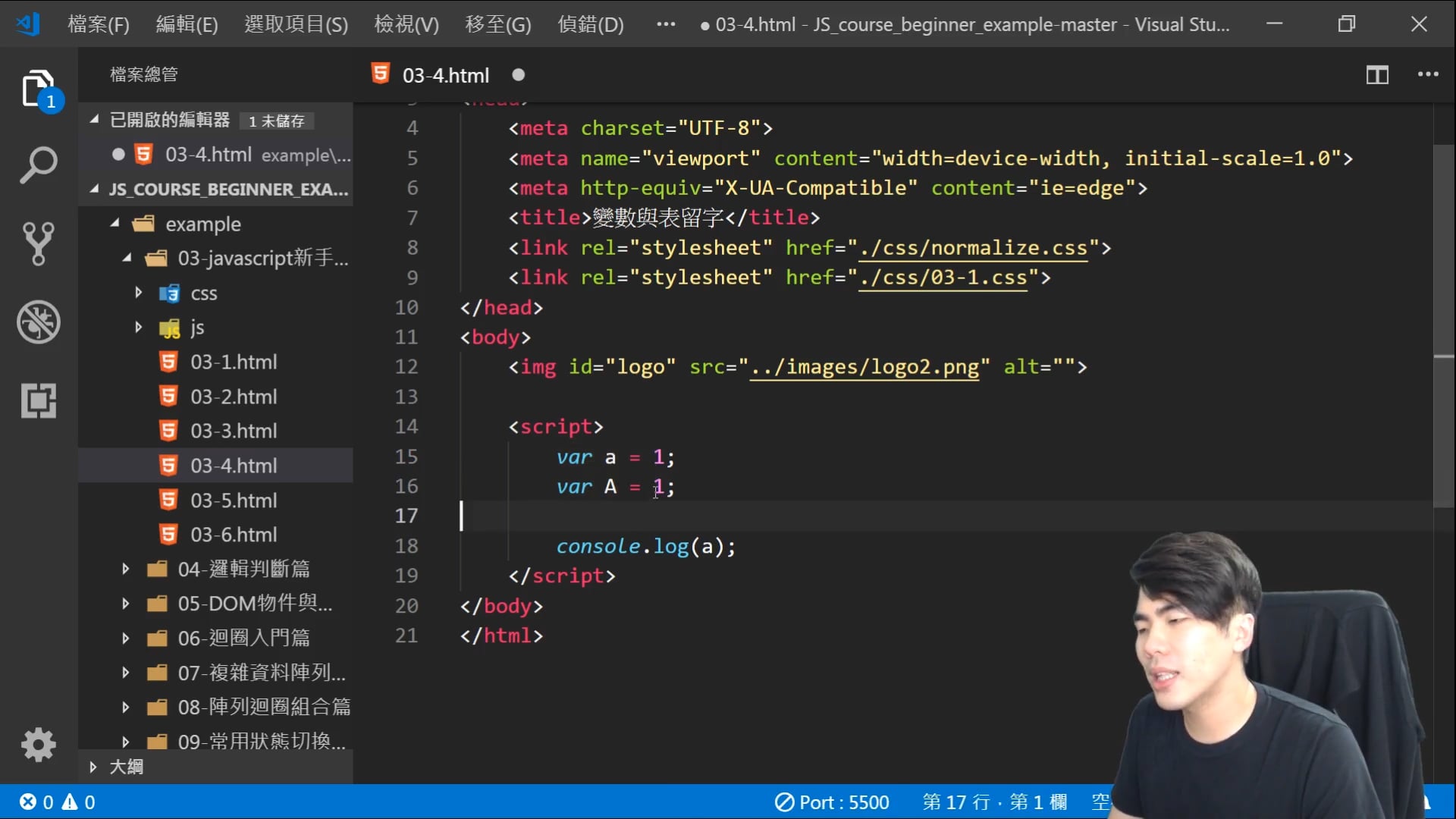Click the split editor icon
1456x819 pixels.
tap(1377, 75)
